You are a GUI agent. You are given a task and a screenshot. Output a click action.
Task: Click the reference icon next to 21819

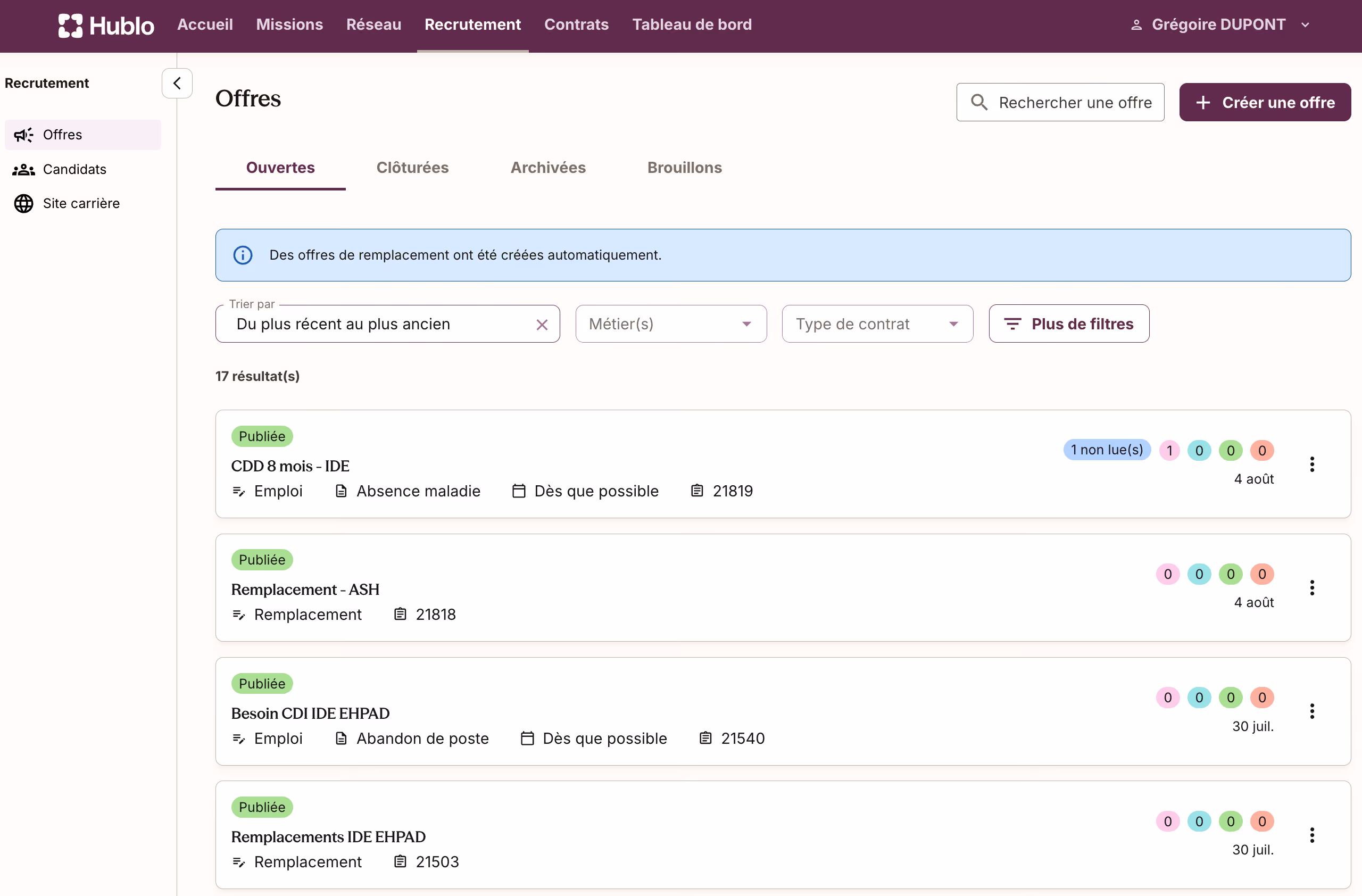click(x=697, y=491)
